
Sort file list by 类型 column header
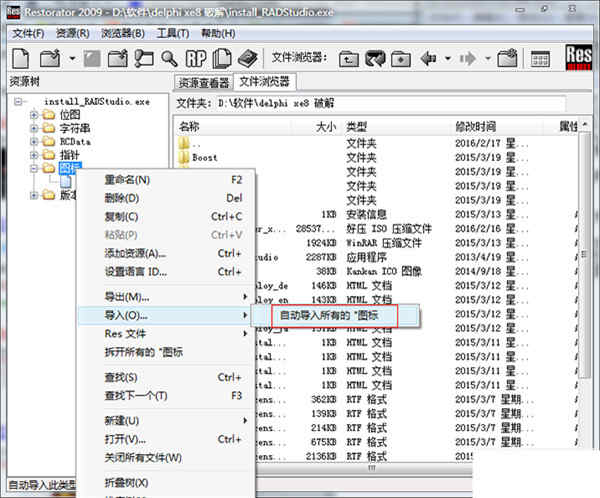pos(396,126)
